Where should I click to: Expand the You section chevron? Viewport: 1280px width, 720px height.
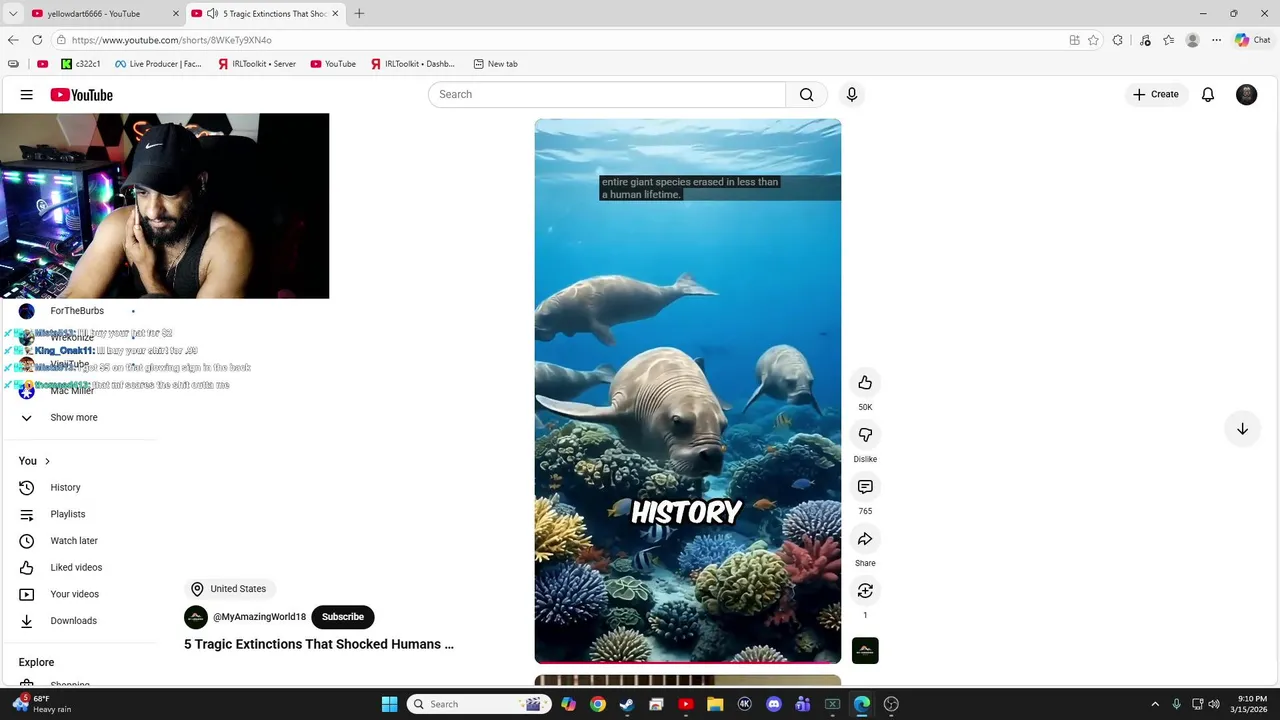pyautogui.click(x=47, y=461)
